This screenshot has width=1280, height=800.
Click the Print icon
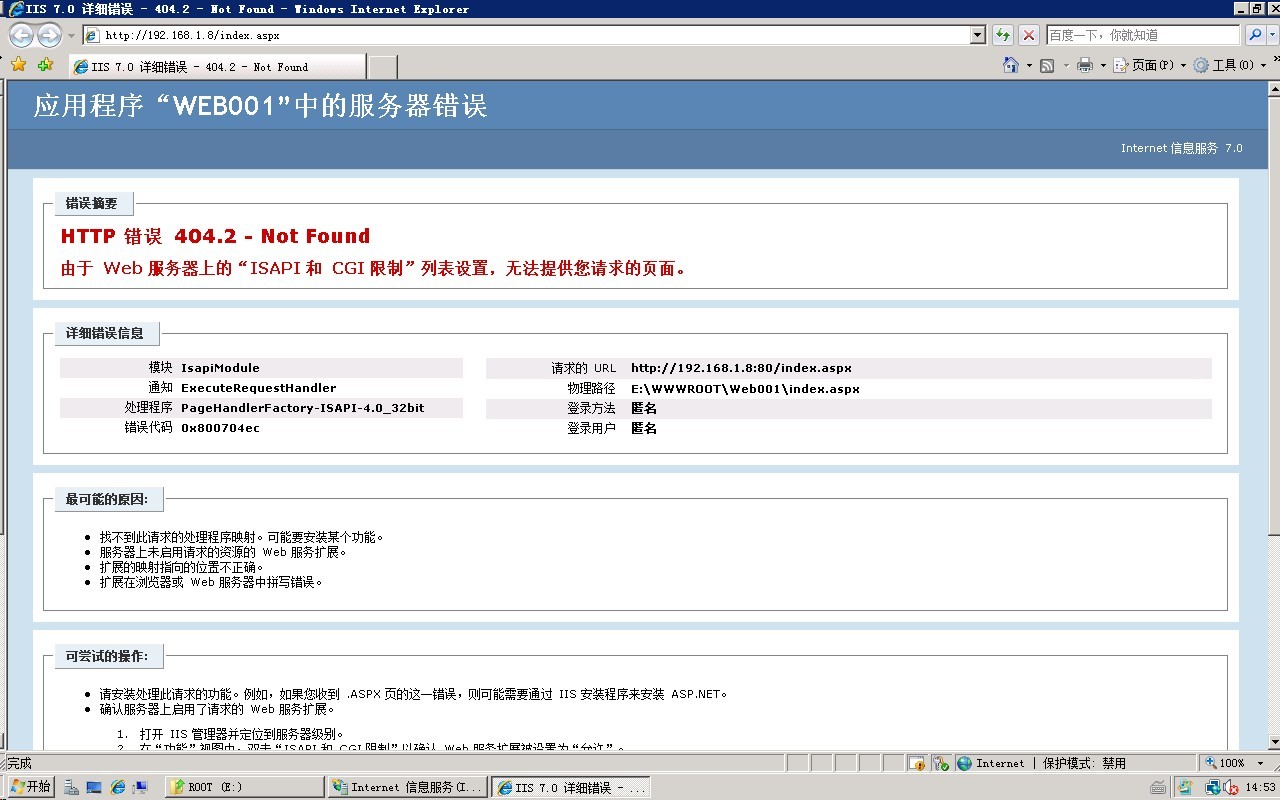(1084, 65)
